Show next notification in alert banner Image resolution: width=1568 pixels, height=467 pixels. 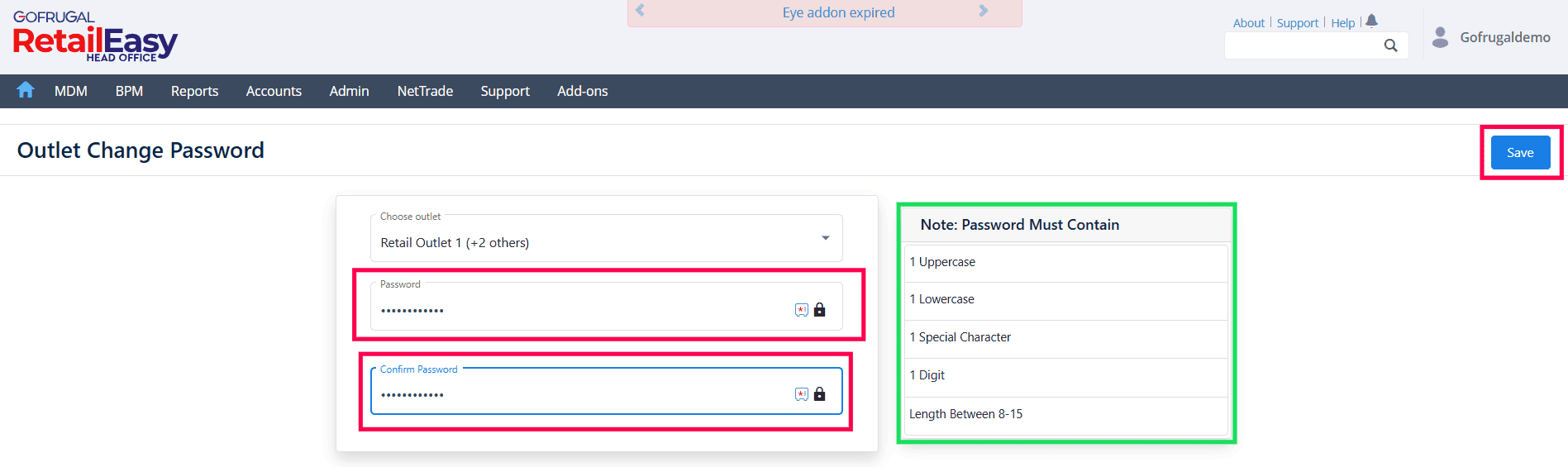click(983, 11)
